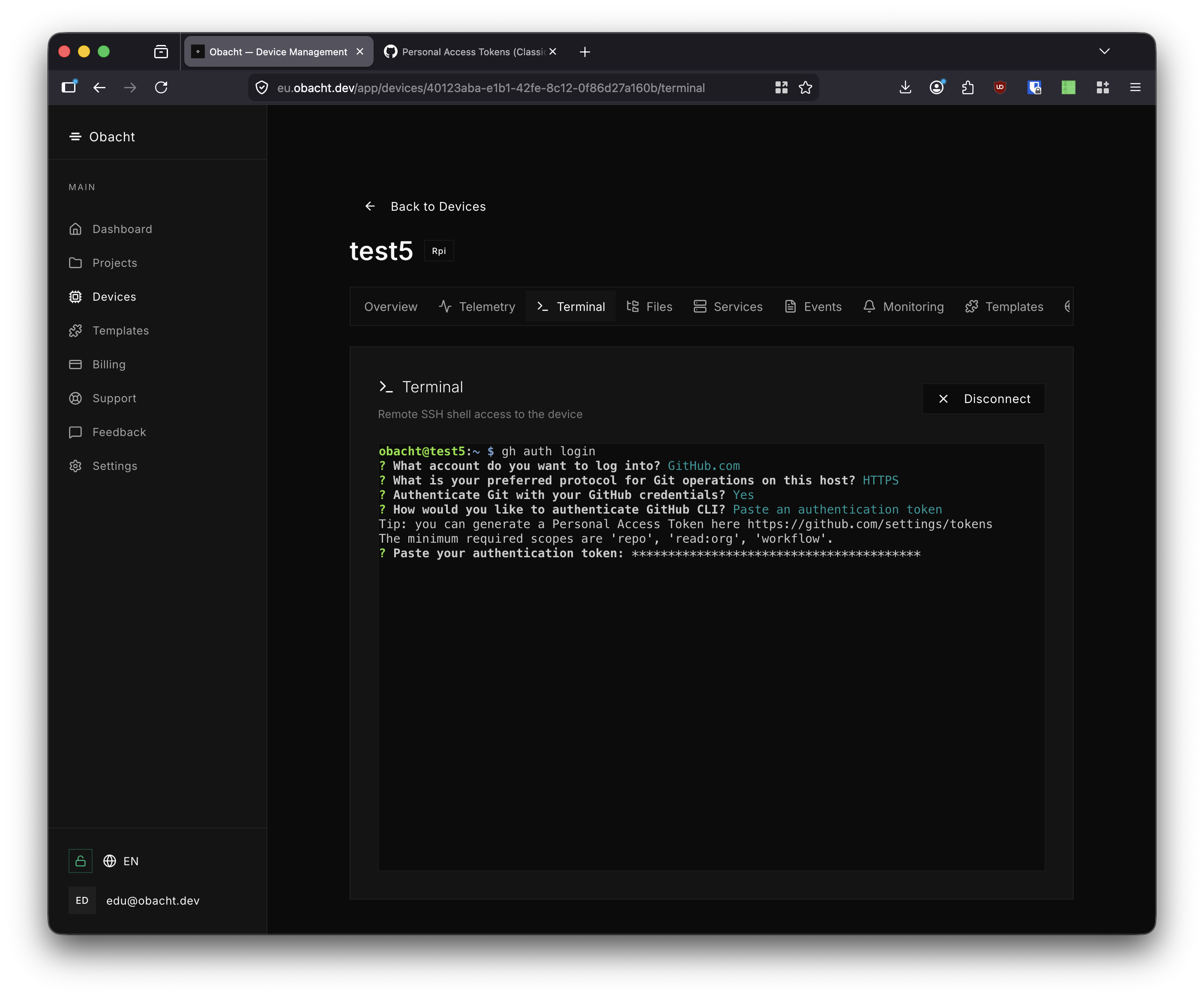Open the browser downloads panel
1204x998 pixels.
click(x=905, y=87)
